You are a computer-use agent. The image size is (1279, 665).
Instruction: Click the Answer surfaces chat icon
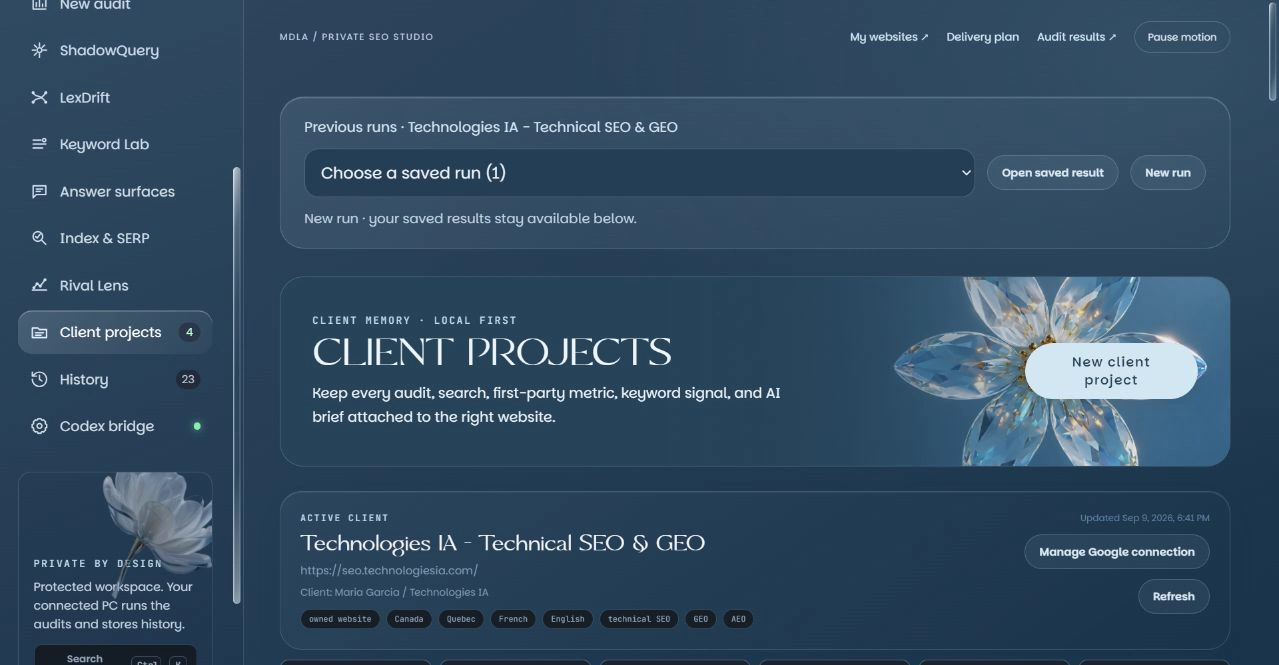point(39,191)
